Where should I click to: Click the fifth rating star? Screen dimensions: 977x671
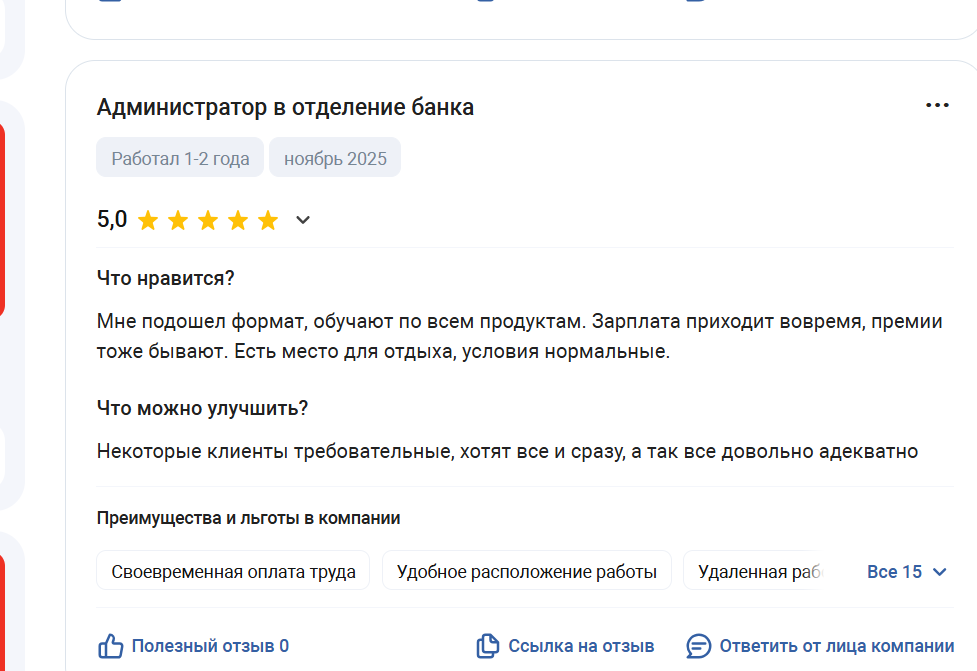268,220
